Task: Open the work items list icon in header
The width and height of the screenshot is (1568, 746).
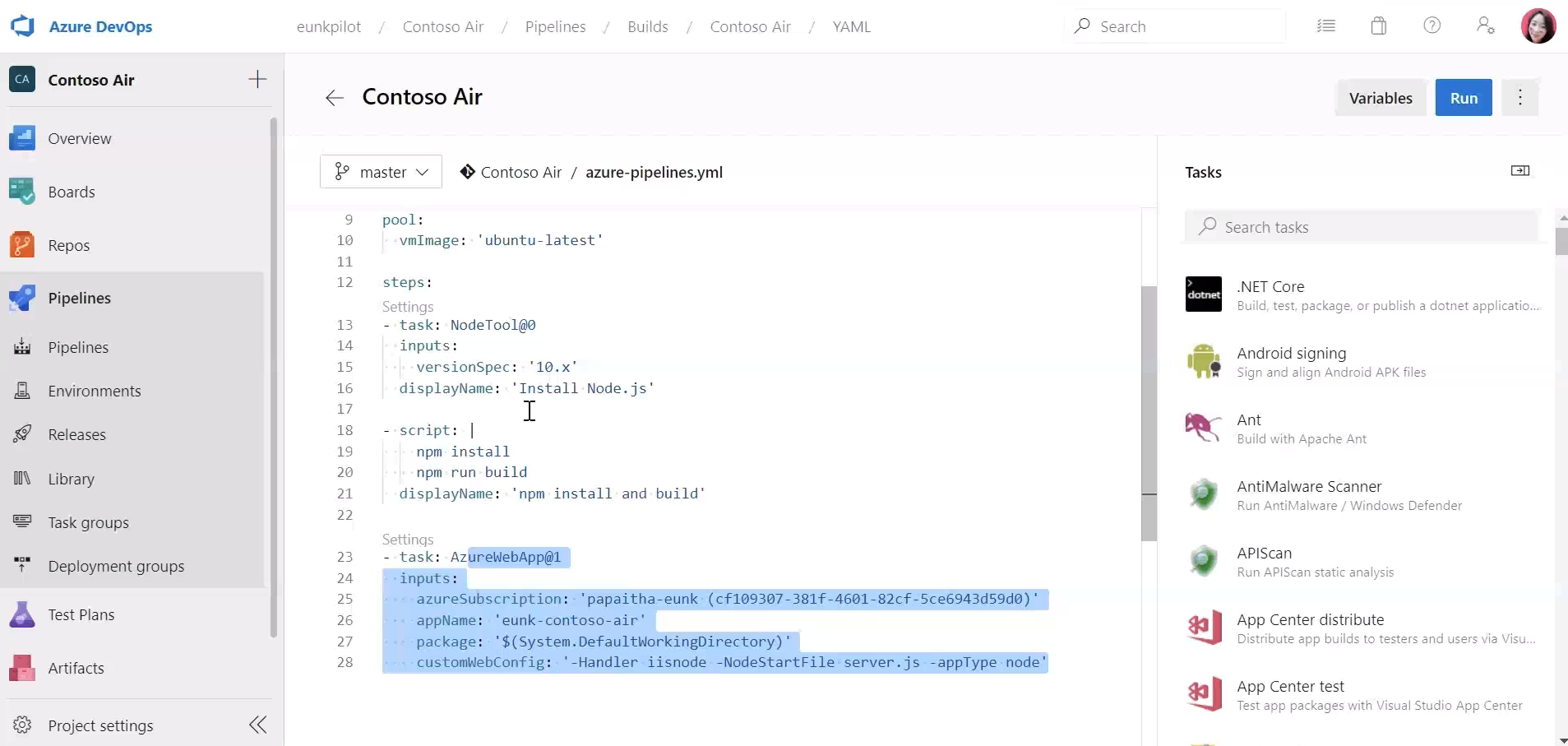Action: click(1325, 26)
